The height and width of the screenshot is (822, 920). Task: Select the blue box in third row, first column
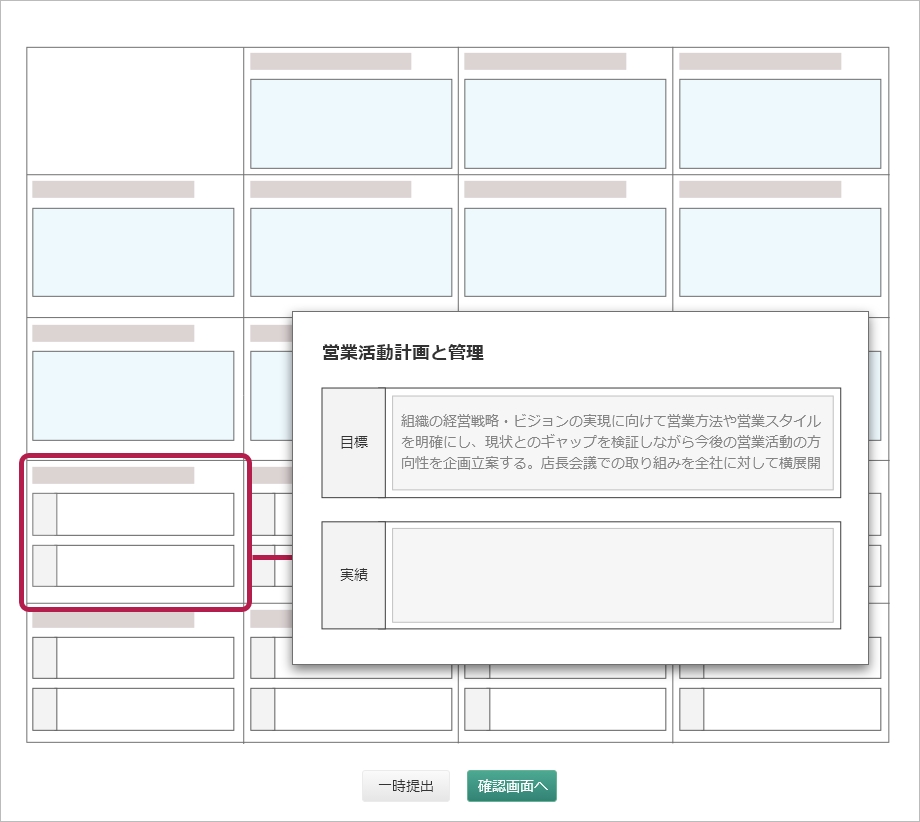133,395
